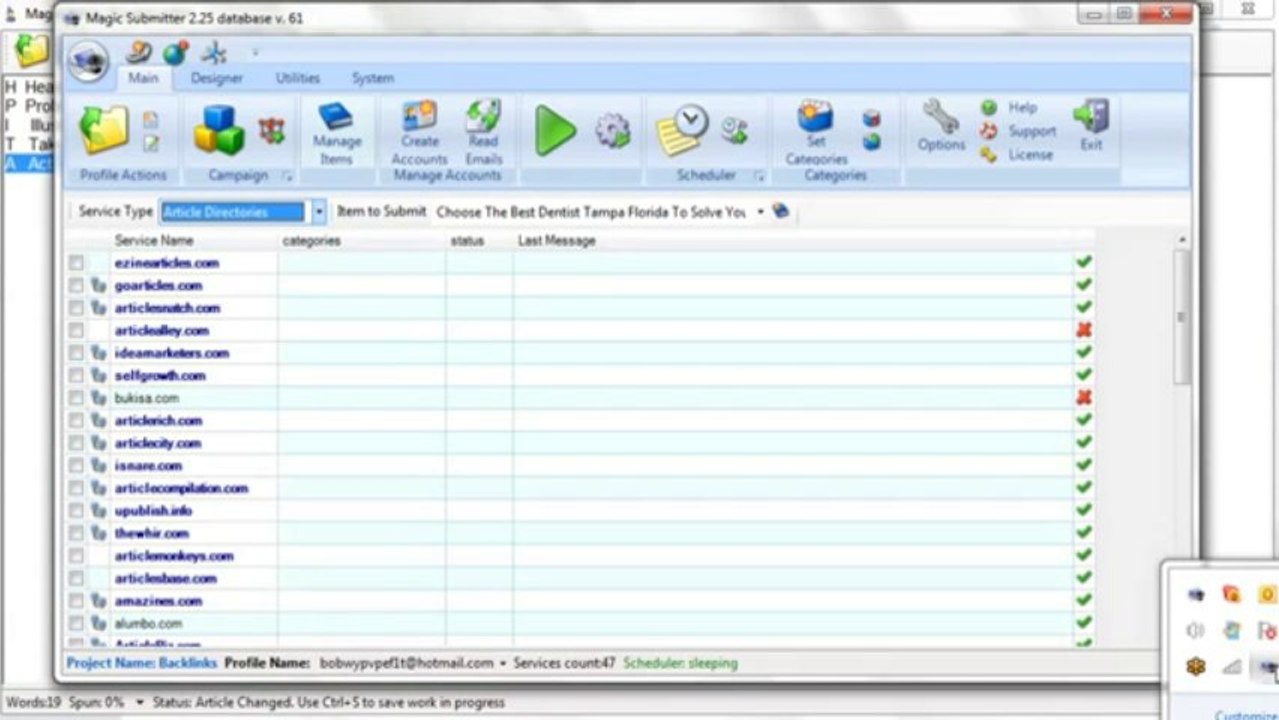Click the Exit door icon
This screenshot has height=720, width=1279.
tap(1091, 126)
